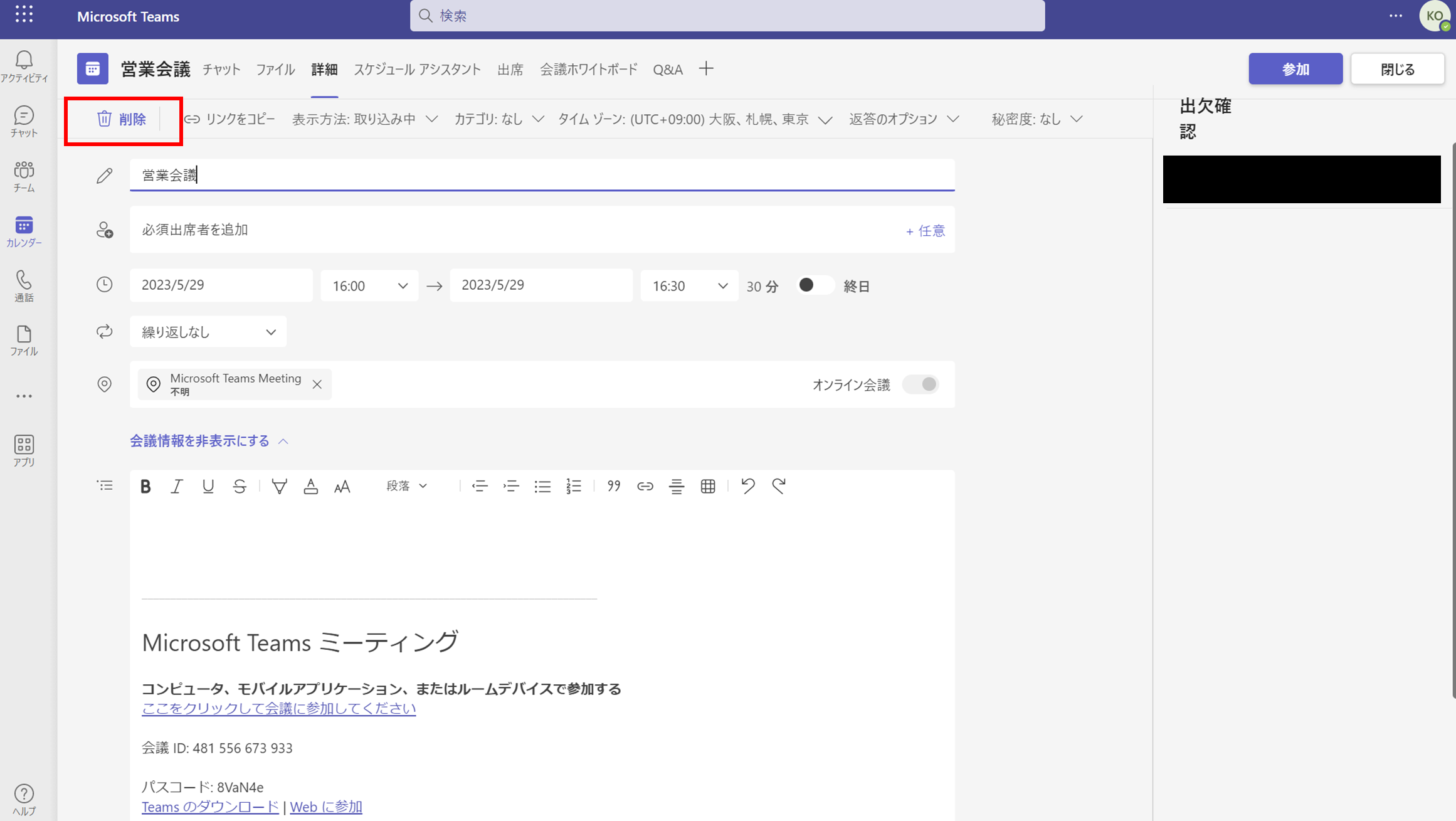Viewport: 1456px width, 821px height.
Task: Insert a table in the editor
Action: (708, 486)
